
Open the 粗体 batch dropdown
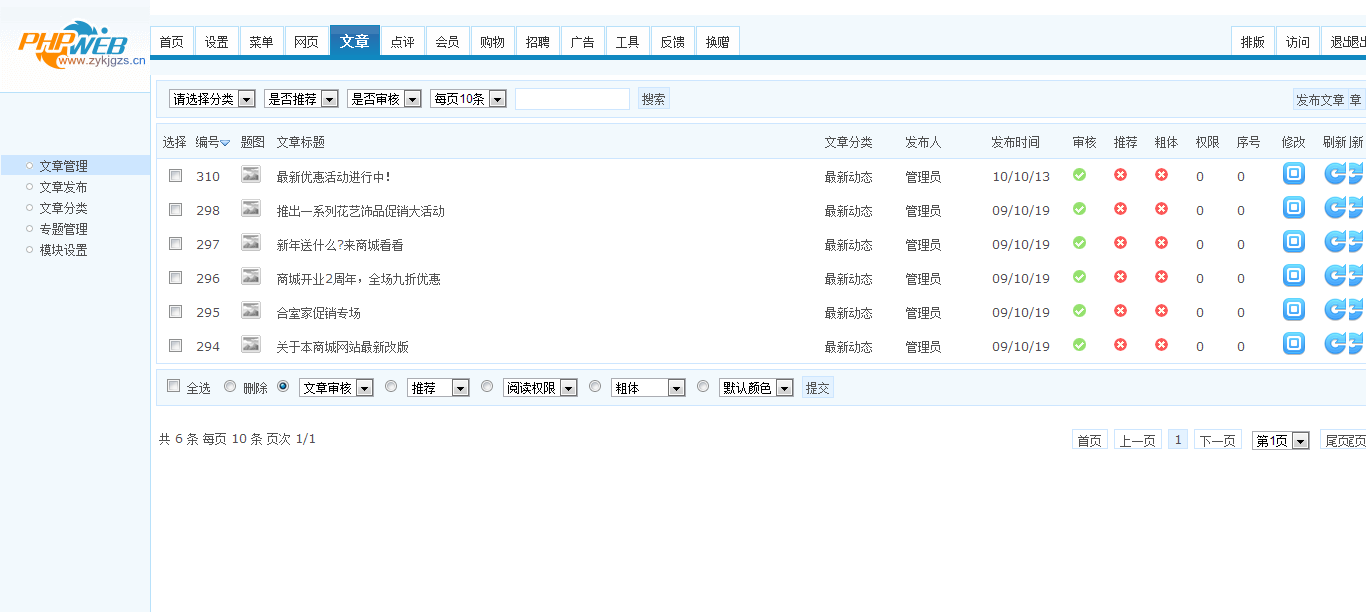tap(648, 388)
